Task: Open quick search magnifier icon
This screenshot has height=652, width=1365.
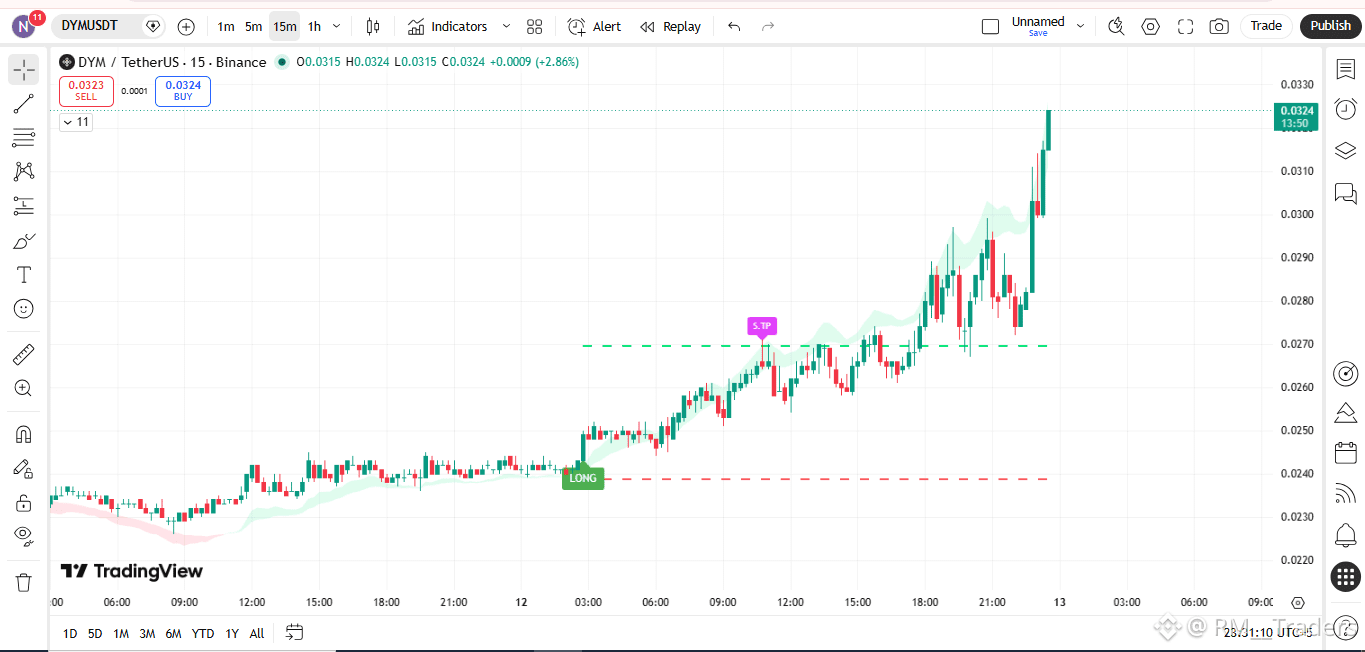Action: (x=1117, y=27)
